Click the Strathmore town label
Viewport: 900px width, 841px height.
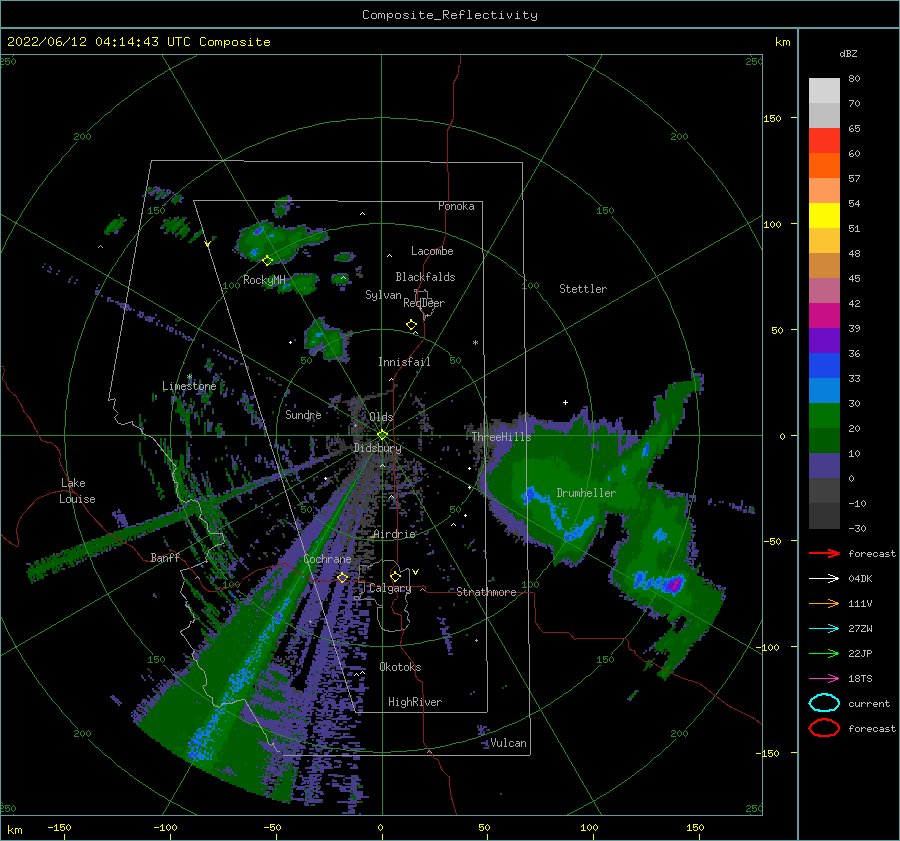[x=486, y=592]
